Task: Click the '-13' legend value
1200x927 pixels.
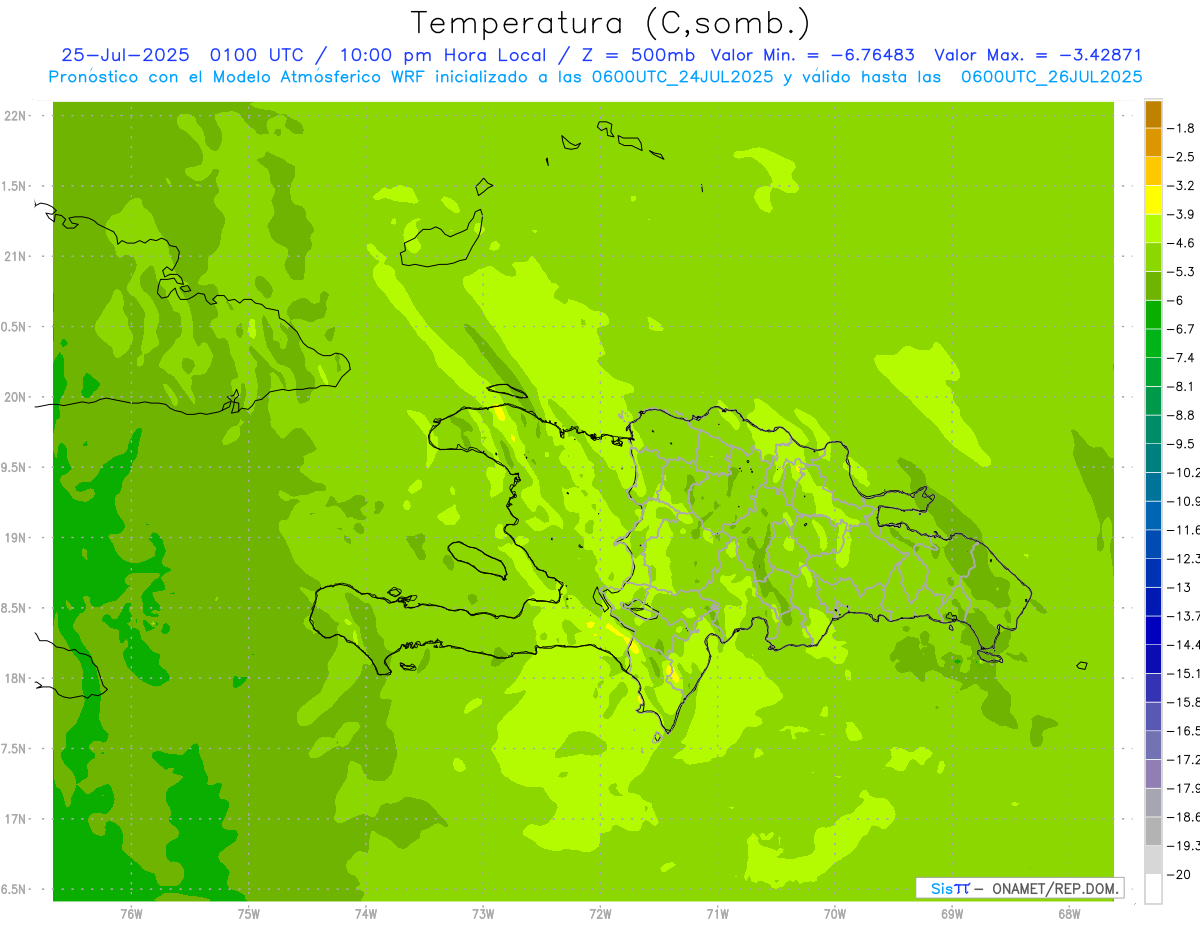Action: pos(1181,587)
